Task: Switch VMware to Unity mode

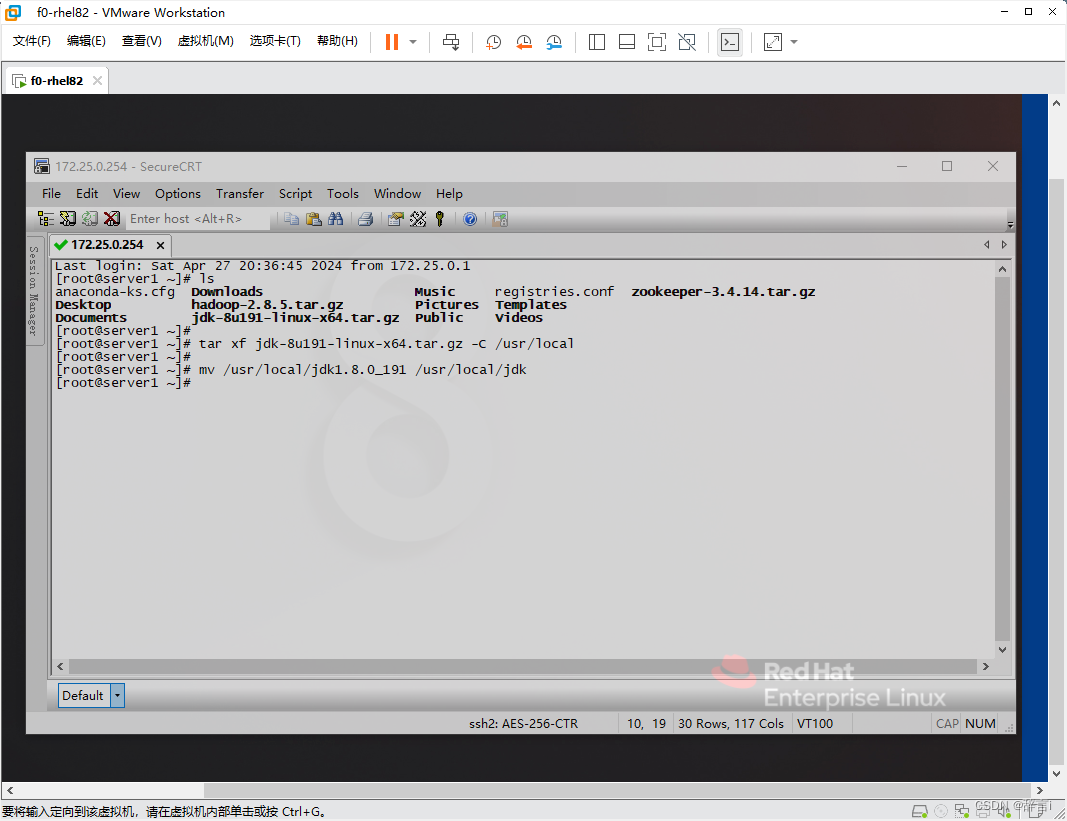Action: tap(687, 42)
